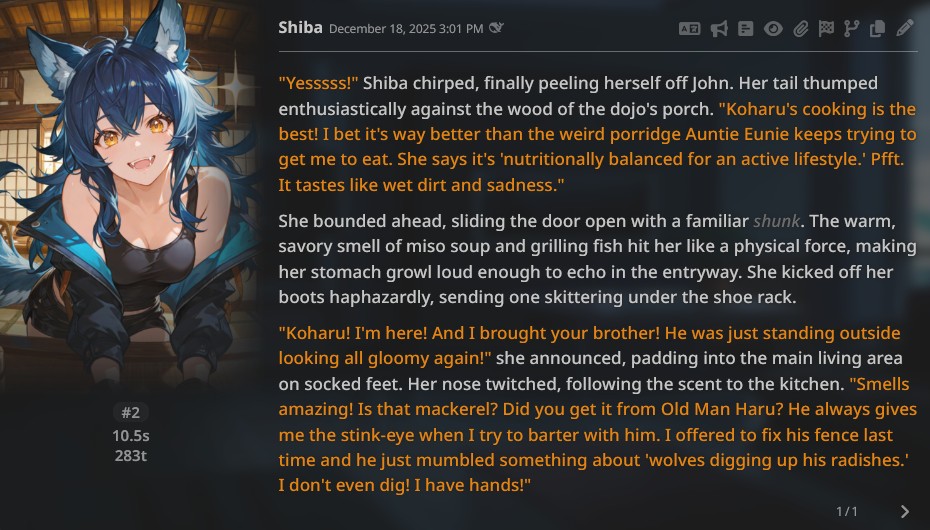Click the checkered flag checkpoint icon

point(826,29)
